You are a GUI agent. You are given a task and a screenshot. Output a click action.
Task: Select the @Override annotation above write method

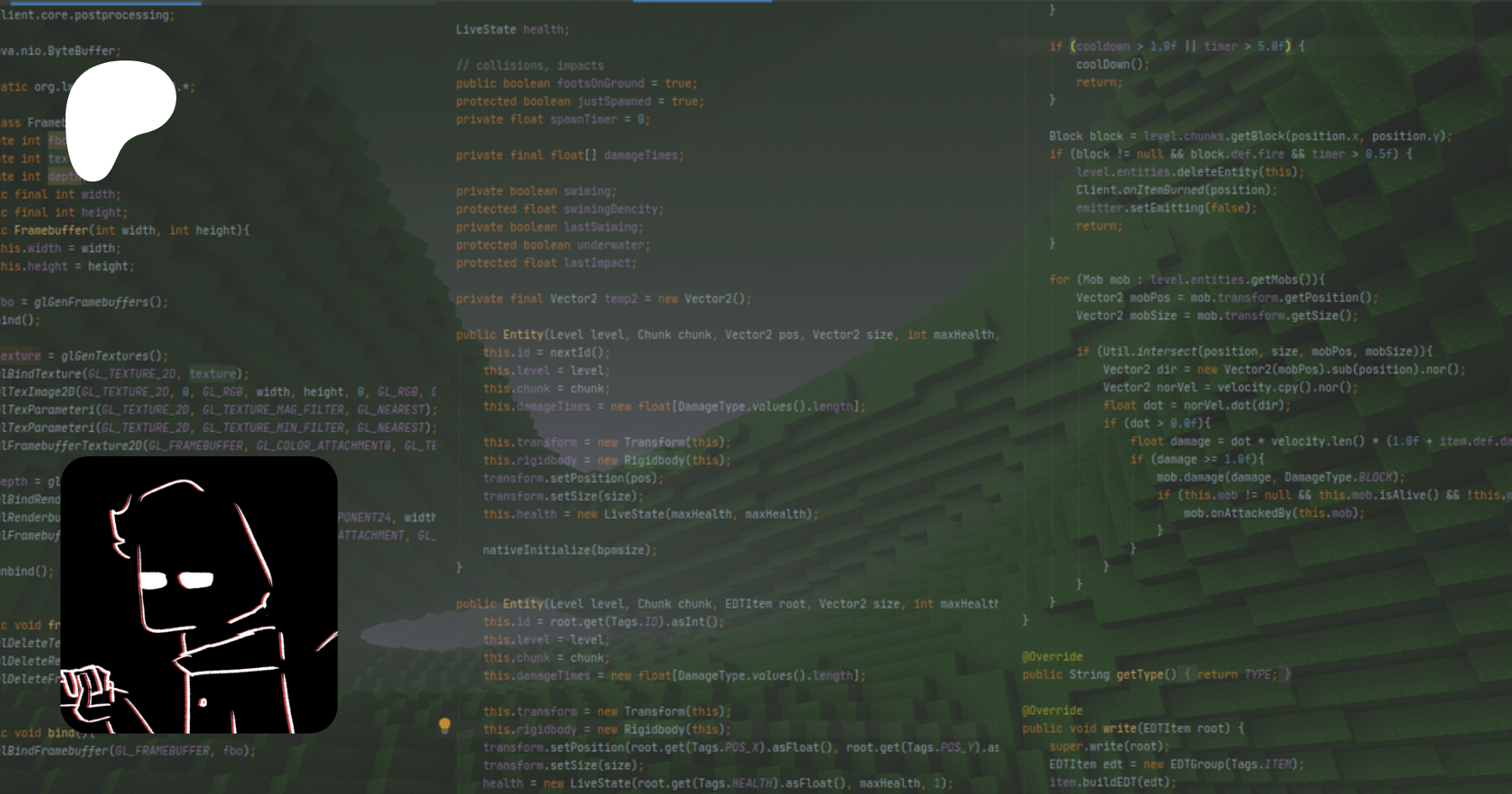click(1052, 711)
